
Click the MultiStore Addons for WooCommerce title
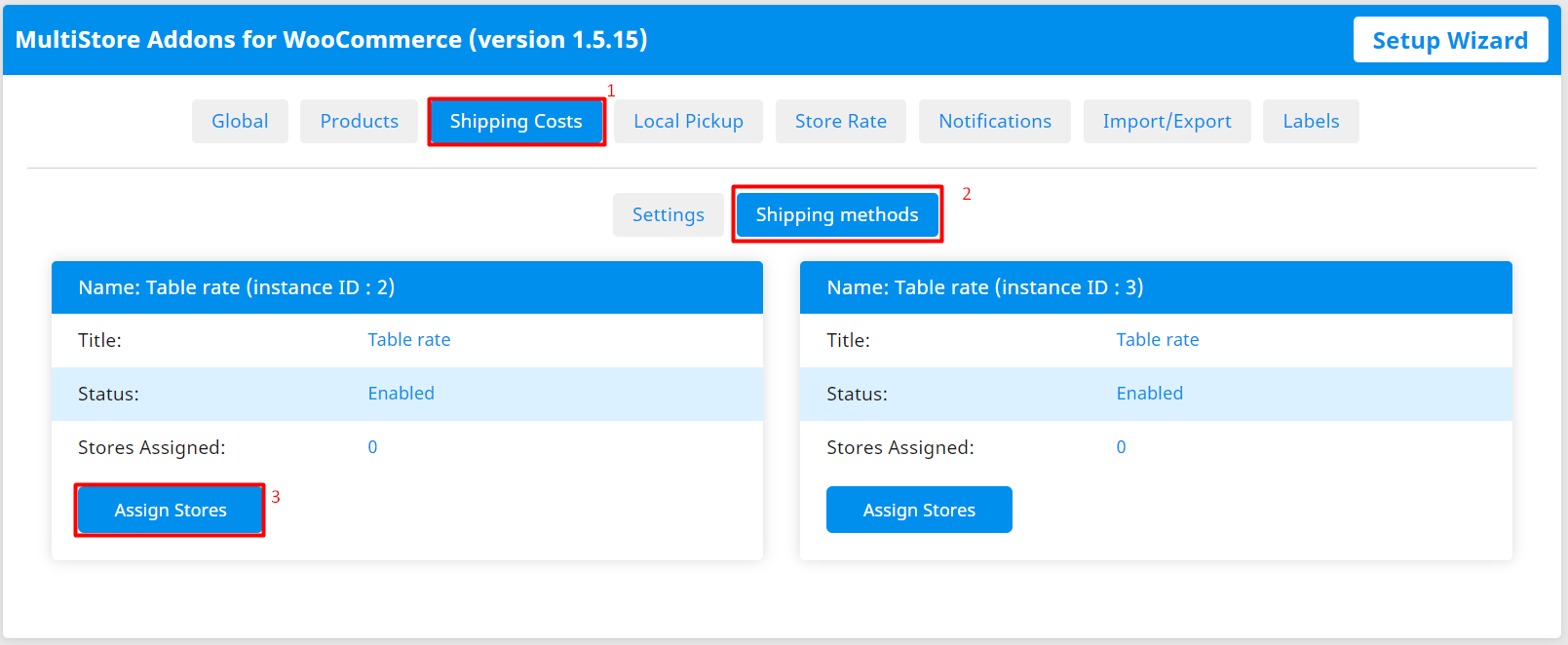click(x=331, y=40)
